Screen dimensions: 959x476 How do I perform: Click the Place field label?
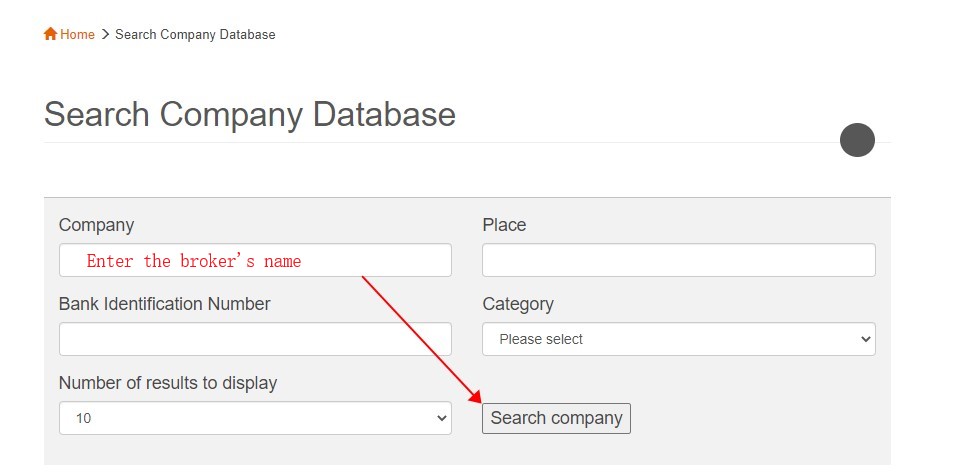pos(504,225)
